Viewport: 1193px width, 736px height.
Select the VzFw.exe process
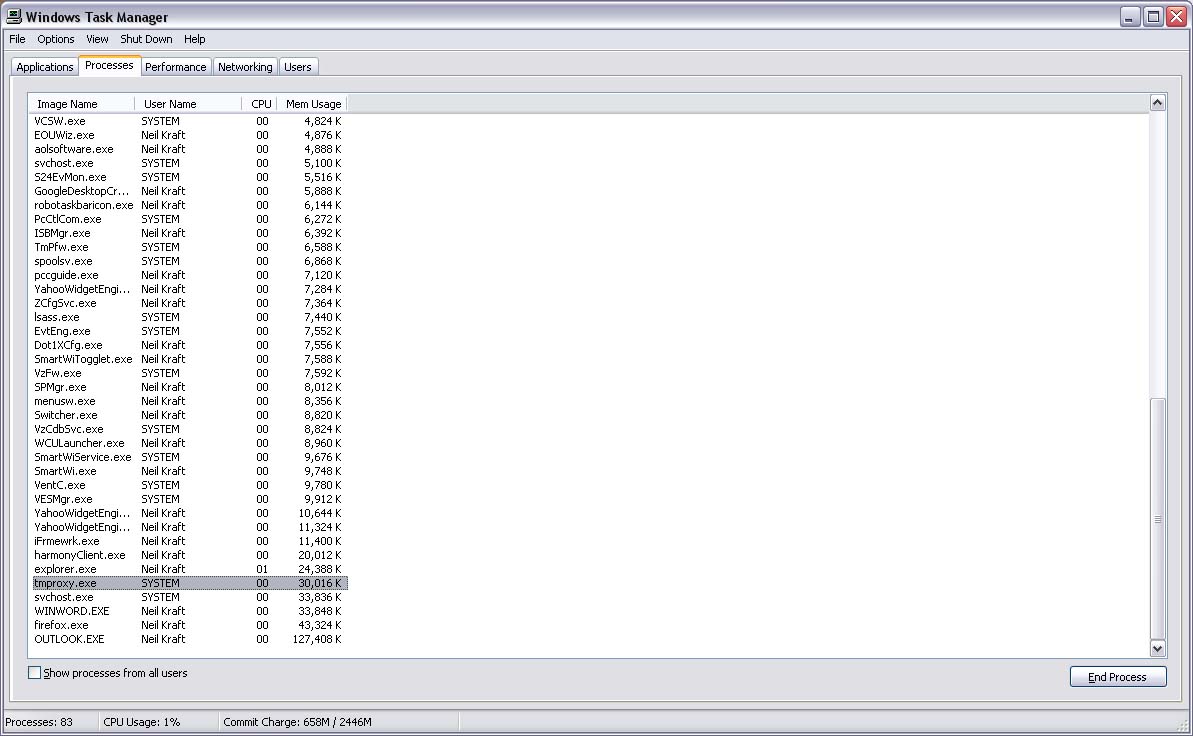coord(190,373)
